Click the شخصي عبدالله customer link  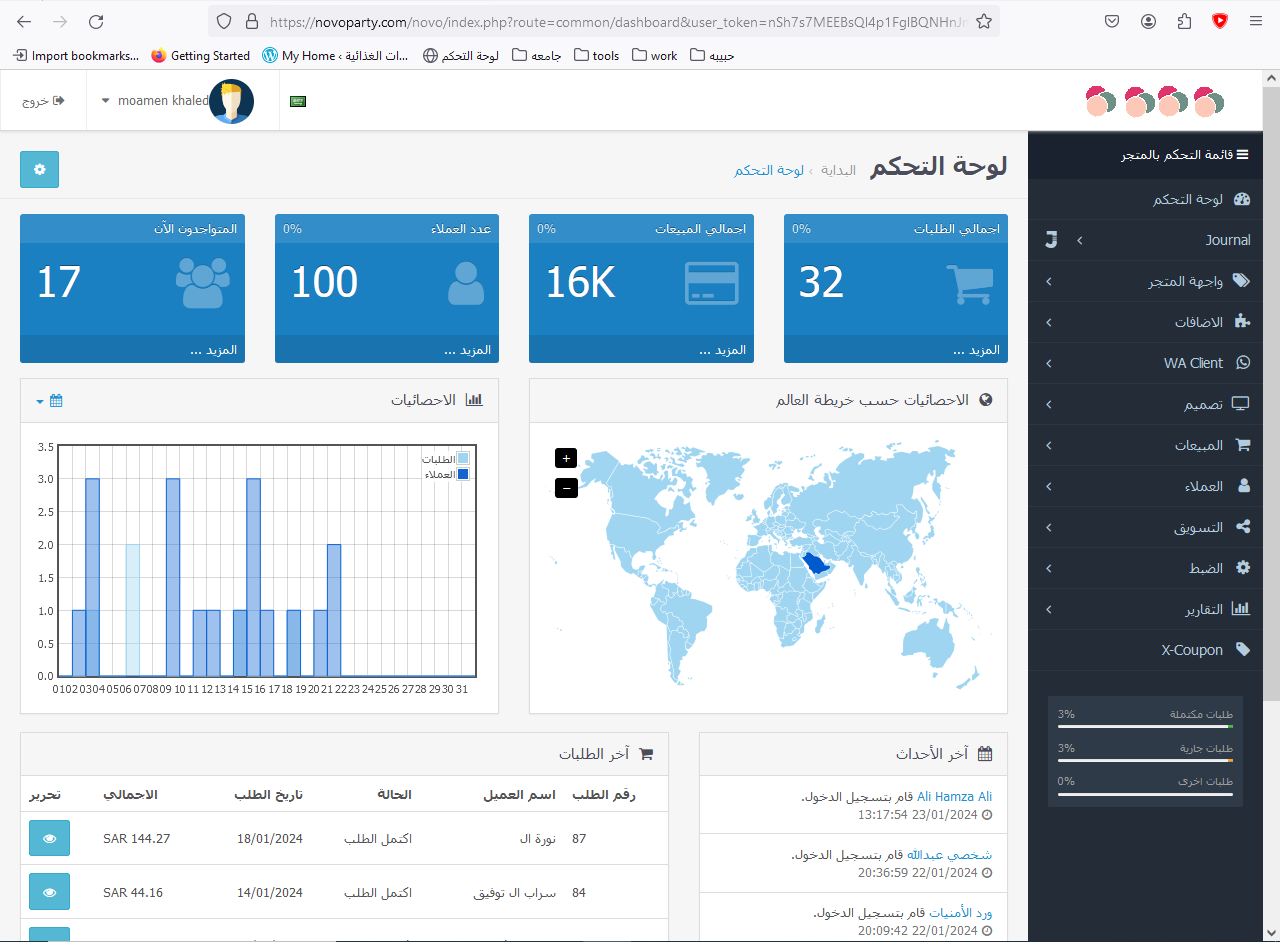(950, 855)
